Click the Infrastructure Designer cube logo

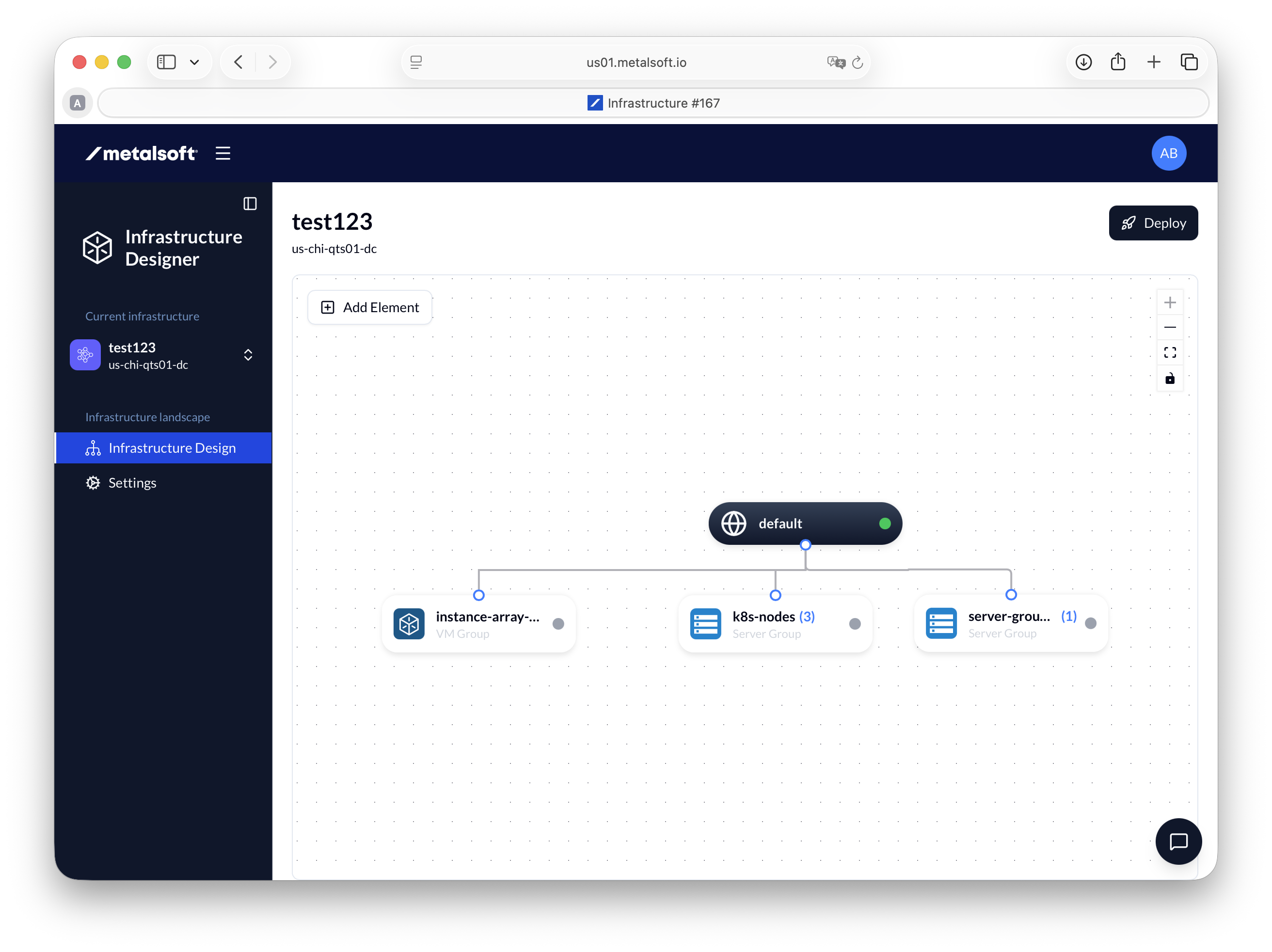click(x=97, y=248)
